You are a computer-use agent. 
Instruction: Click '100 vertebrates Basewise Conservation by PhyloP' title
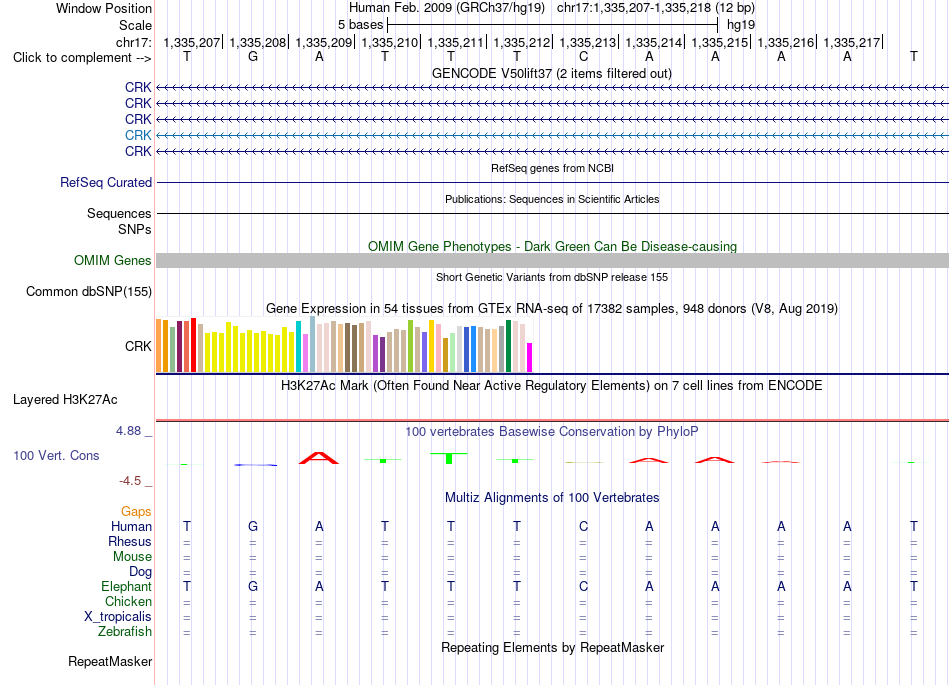point(552,431)
